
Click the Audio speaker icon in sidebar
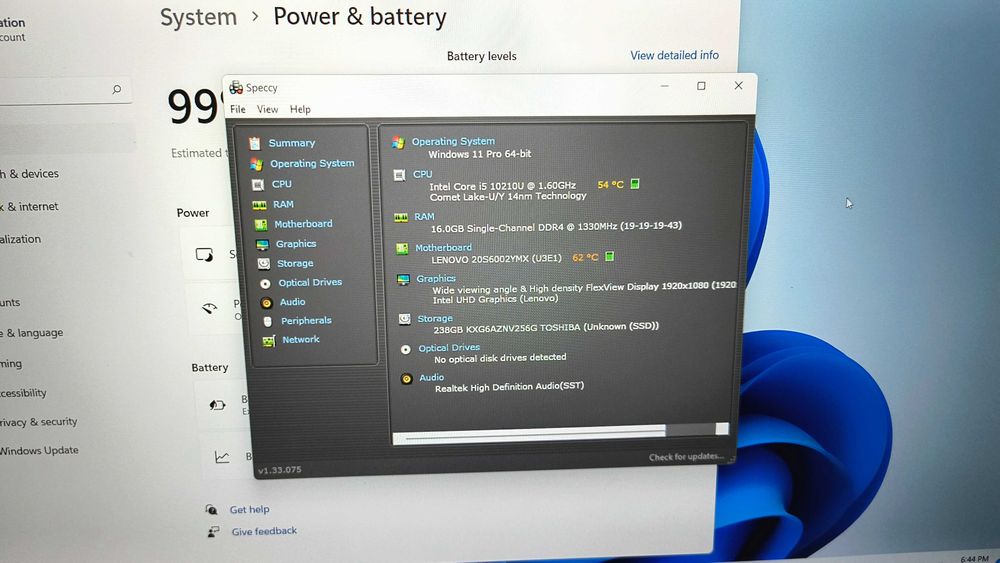[267, 303]
